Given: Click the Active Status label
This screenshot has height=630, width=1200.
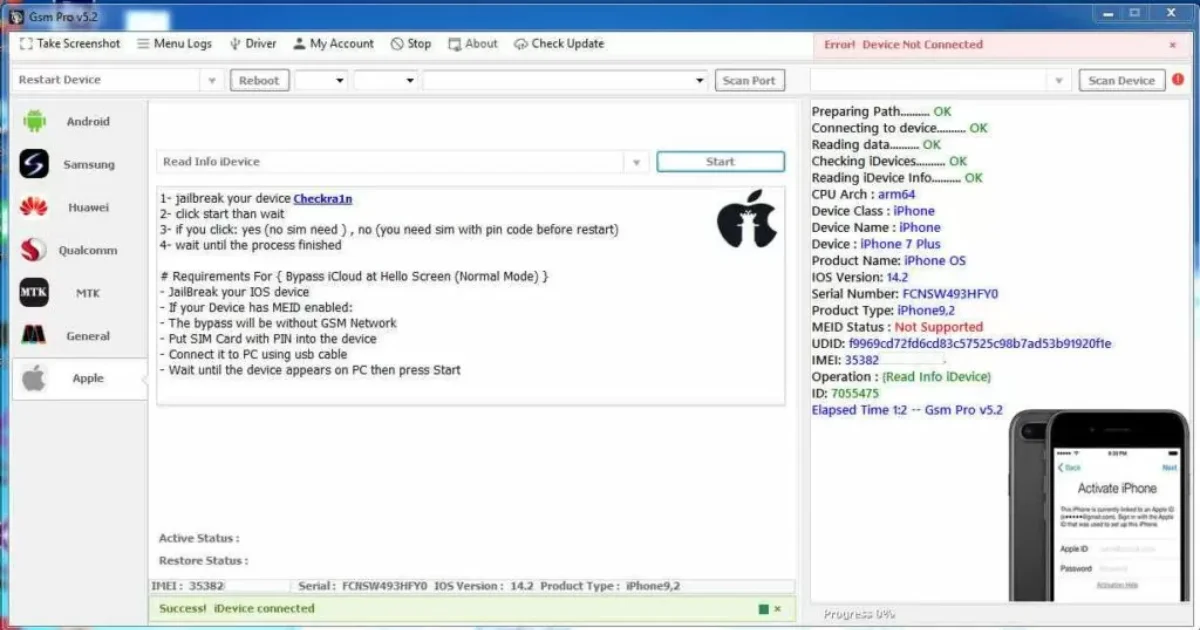Looking at the screenshot, I should [x=199, y=538].
